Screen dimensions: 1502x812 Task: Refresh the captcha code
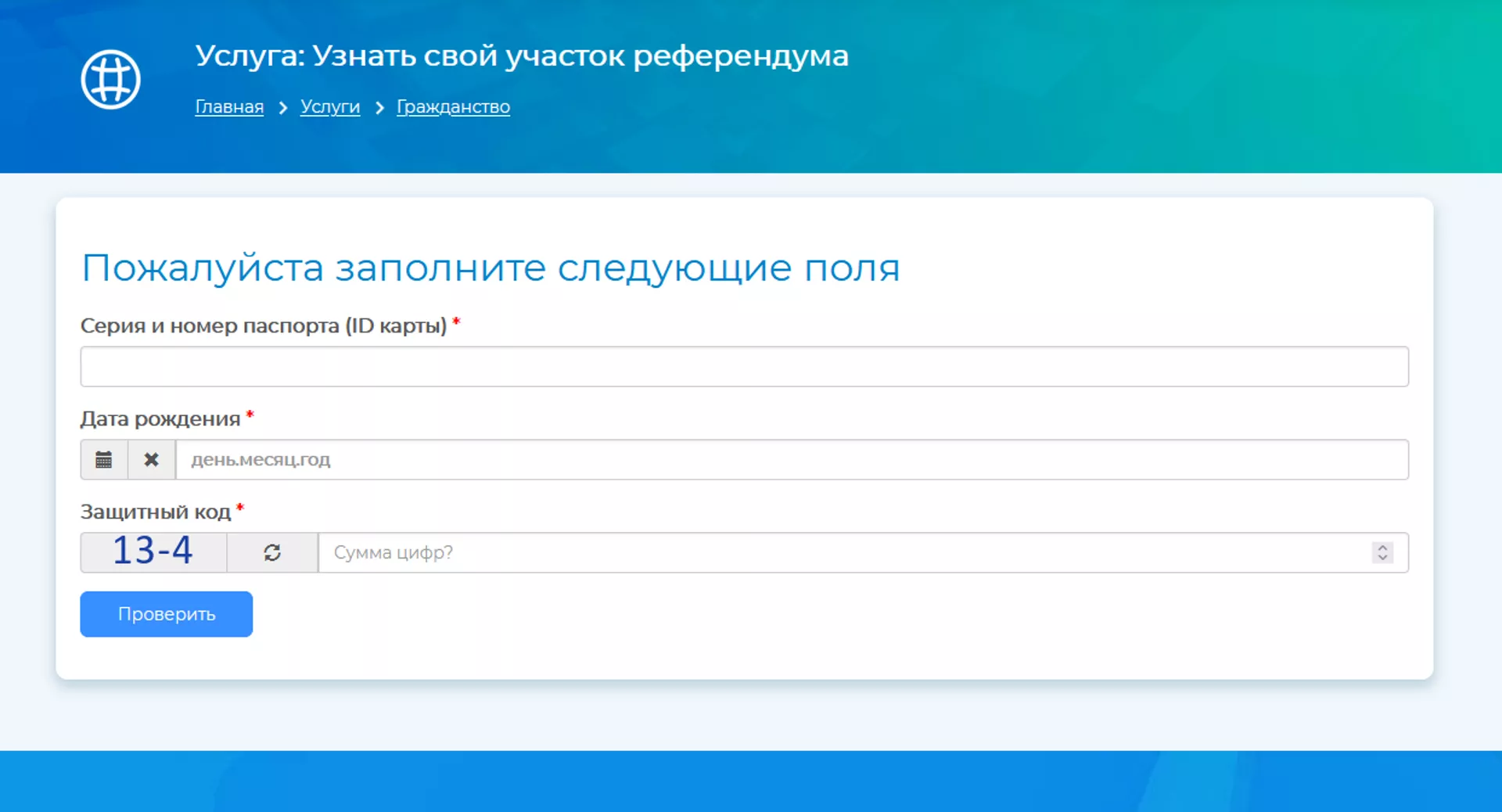[x=272, y=552]
